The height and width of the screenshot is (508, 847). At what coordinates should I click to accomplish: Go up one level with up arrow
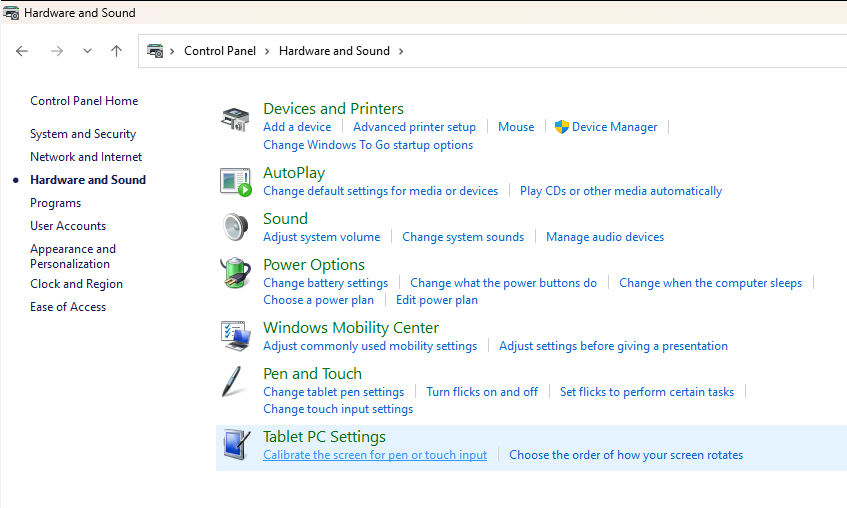pos(116,51)
